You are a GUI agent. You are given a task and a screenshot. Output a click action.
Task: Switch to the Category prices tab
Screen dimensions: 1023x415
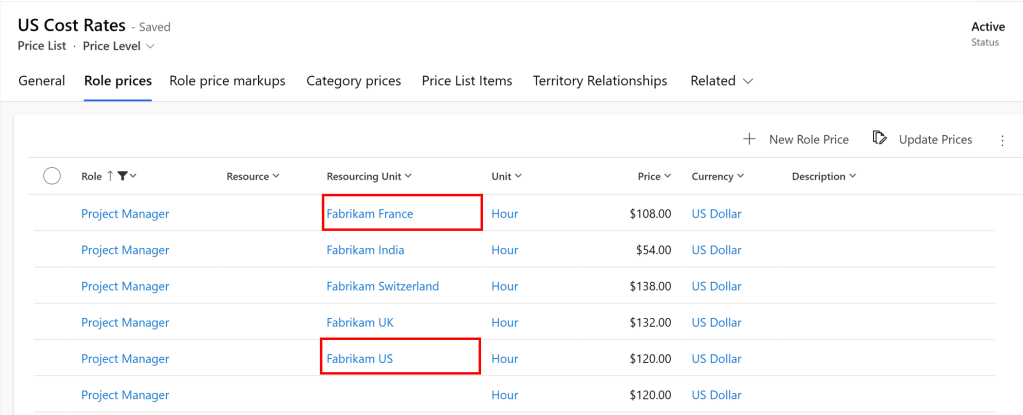[x=353, y=81]
